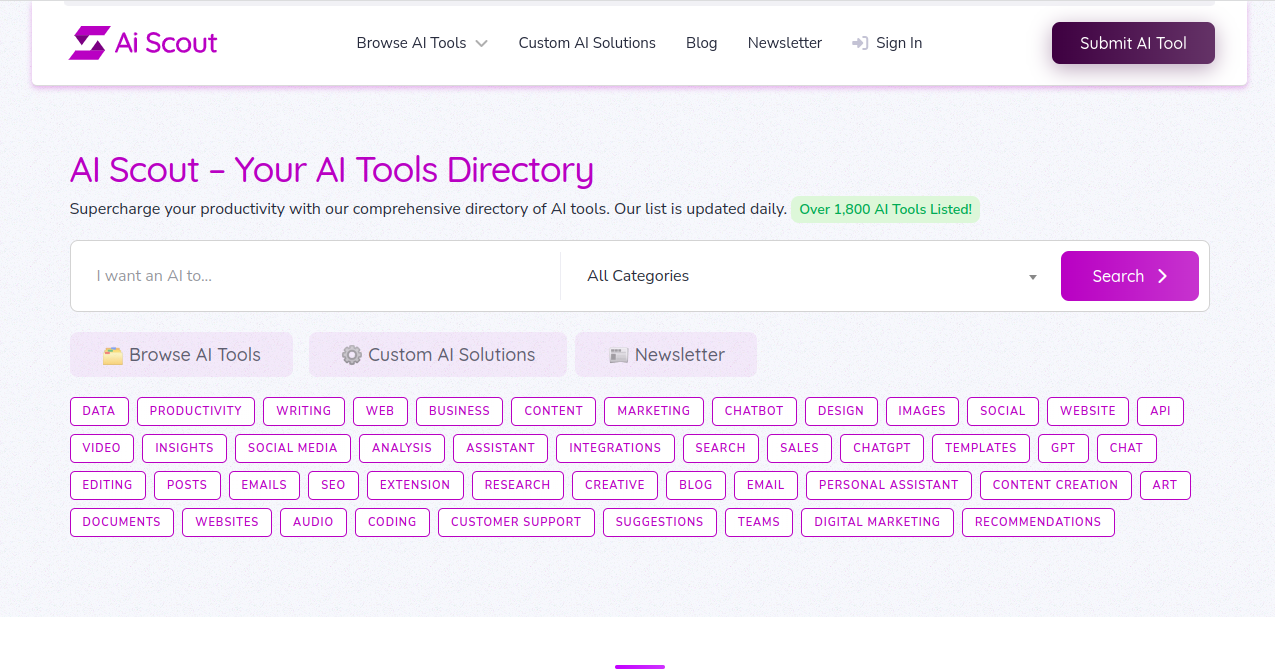This screenshot has width=1275, height=669.
Task: Click the Ai Scout logo
Action: pos(143,43)
